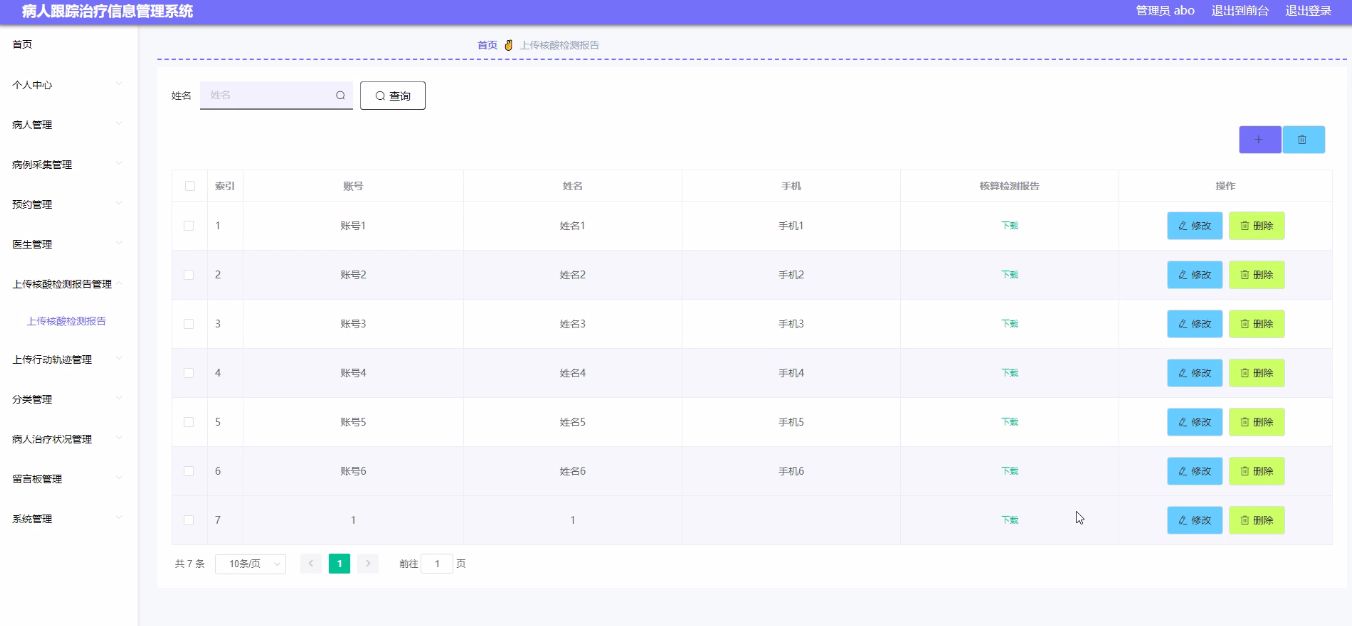1352x626 pixels.
Task: Click the 姓名 search input field
Action: pos(276,95)
